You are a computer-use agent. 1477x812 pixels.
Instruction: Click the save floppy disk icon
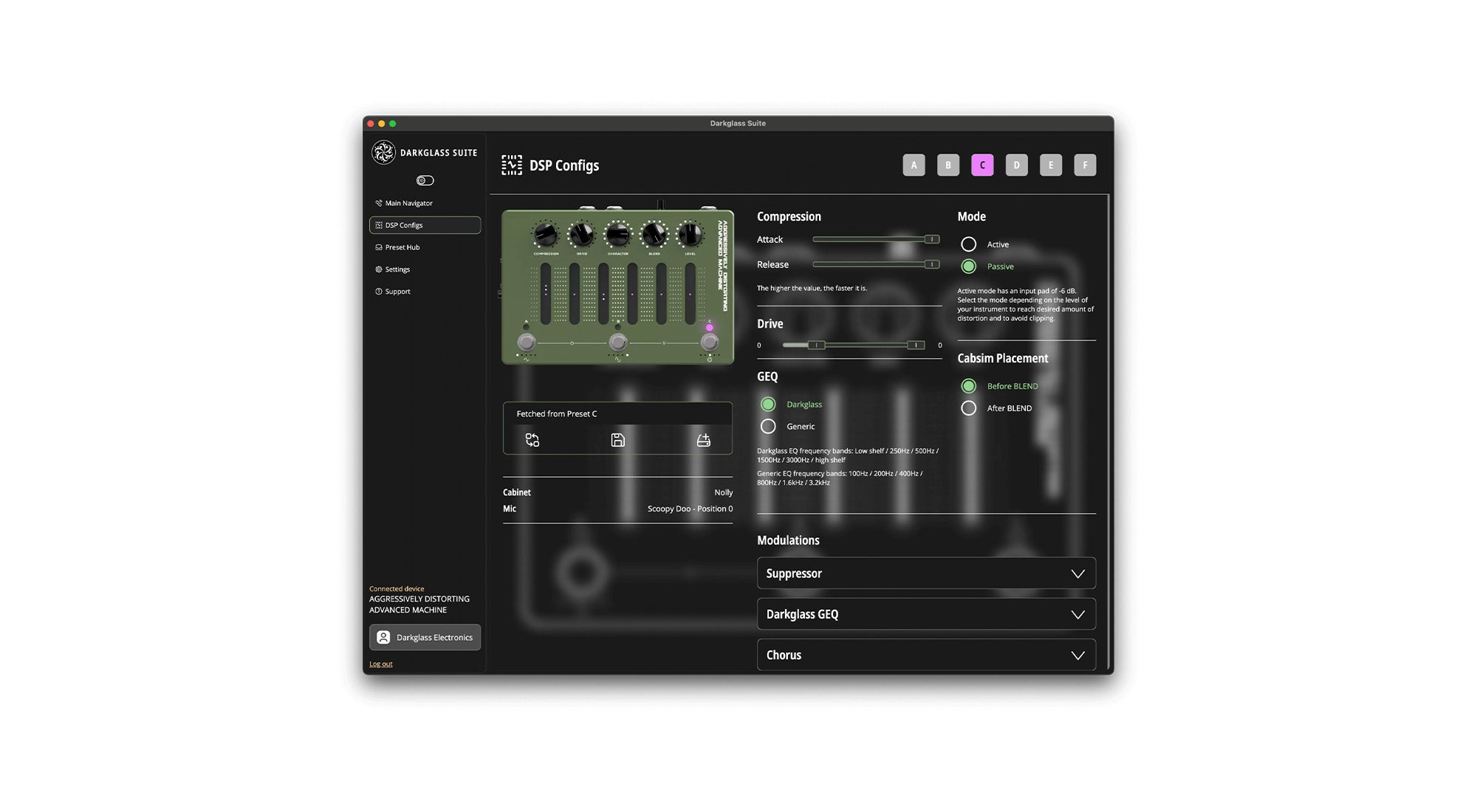tap(618, 440)
